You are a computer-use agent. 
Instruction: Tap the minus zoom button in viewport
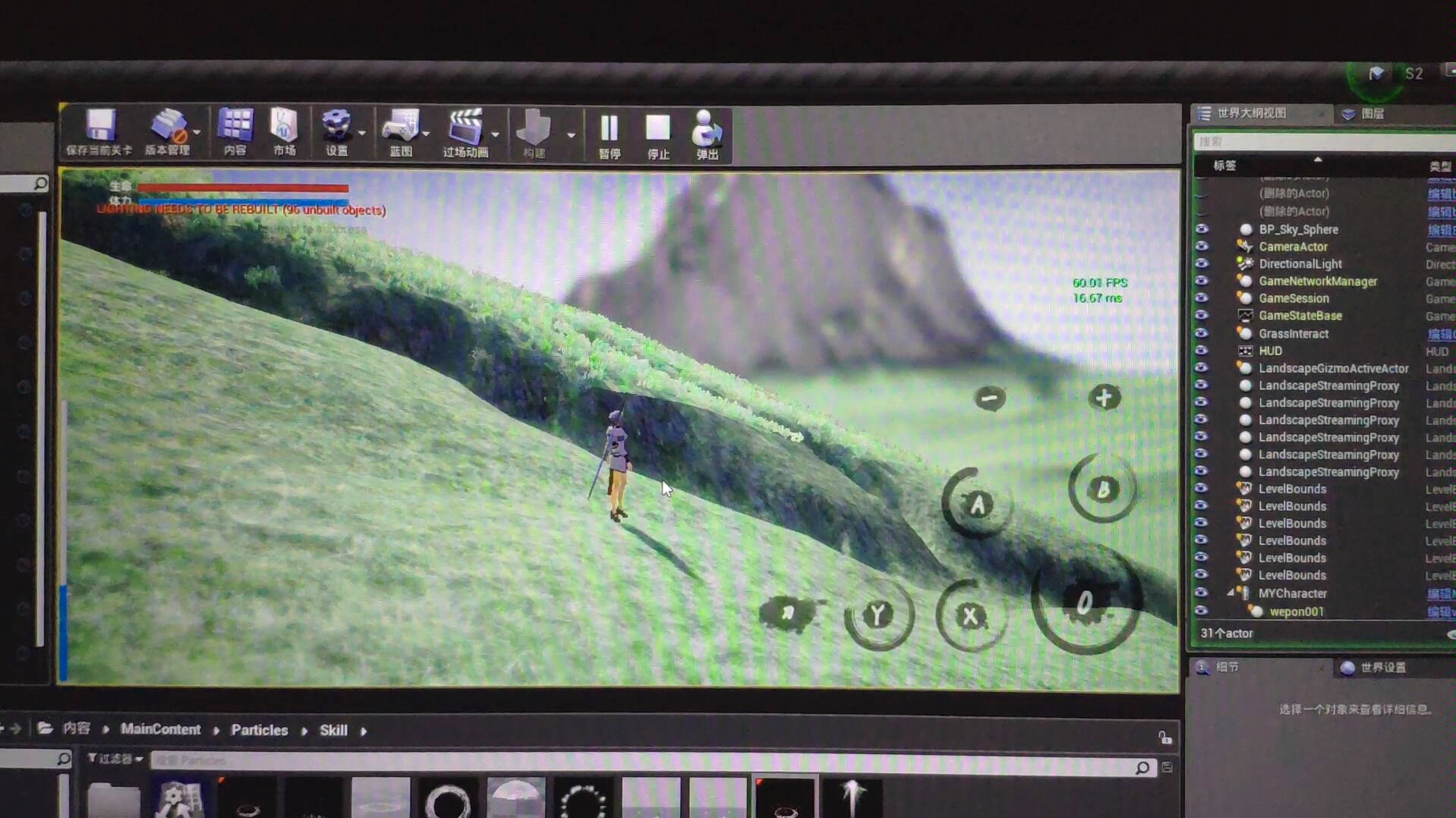[990, 398]
